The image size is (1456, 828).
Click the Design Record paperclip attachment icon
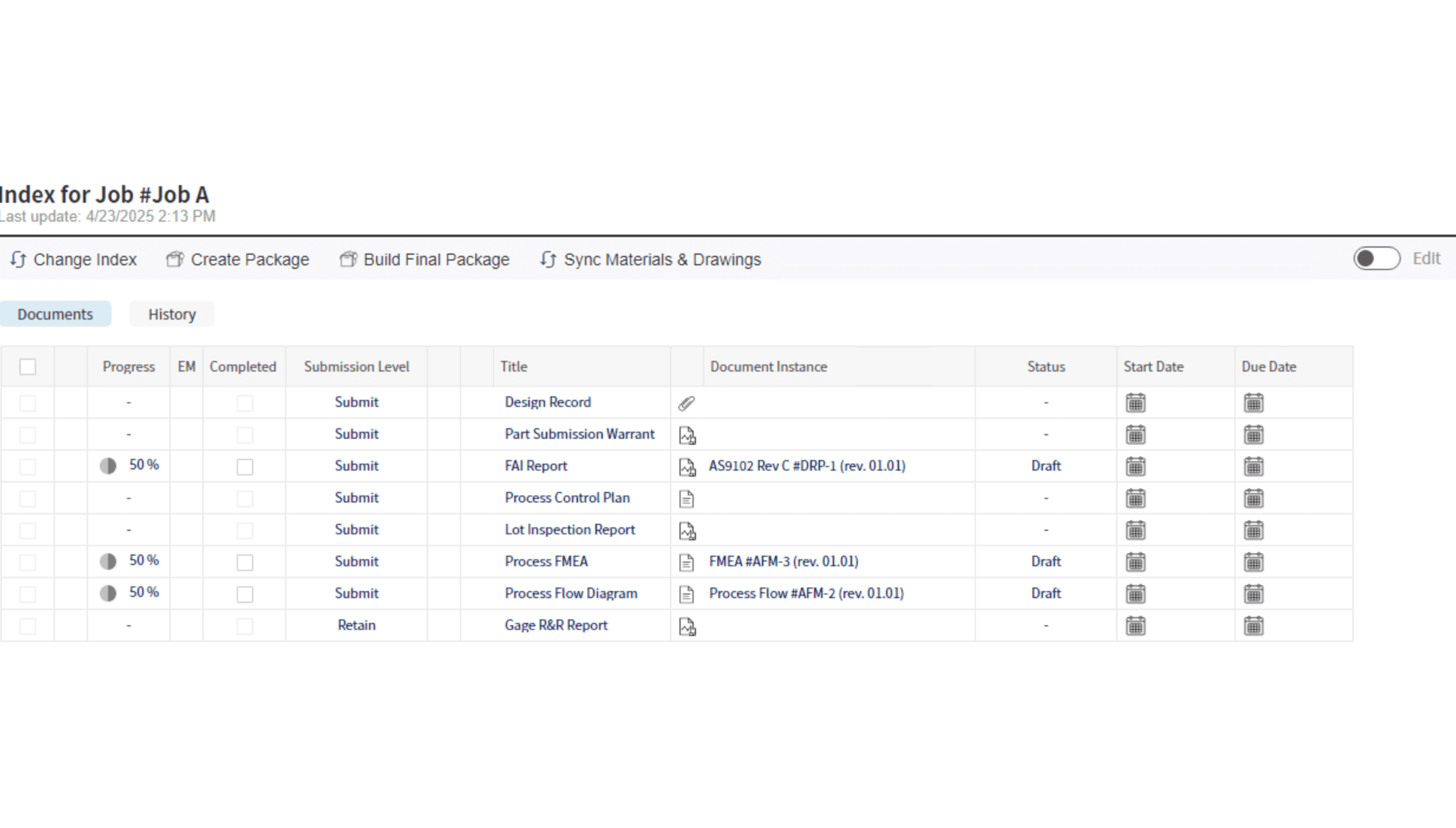(x=686, y=403)
